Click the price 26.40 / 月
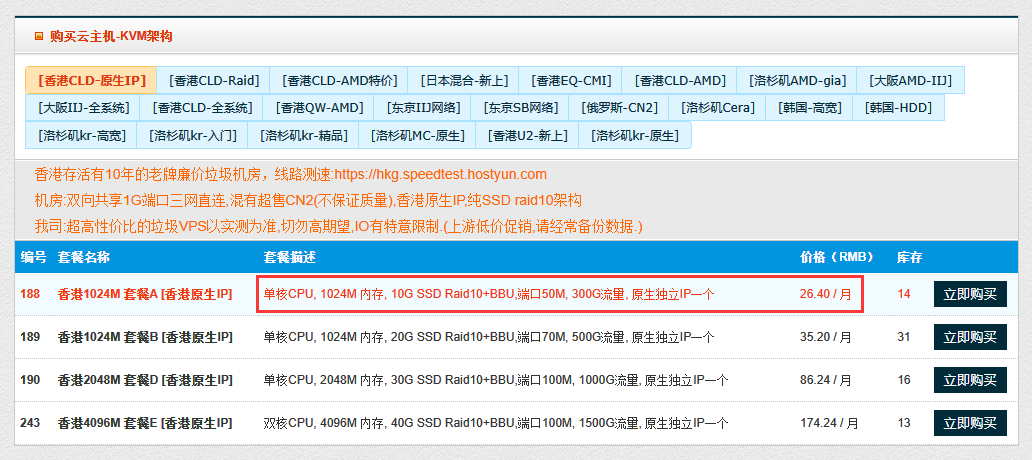The image size is (1032, 460). pyautogui.click(x=825, y=294)
